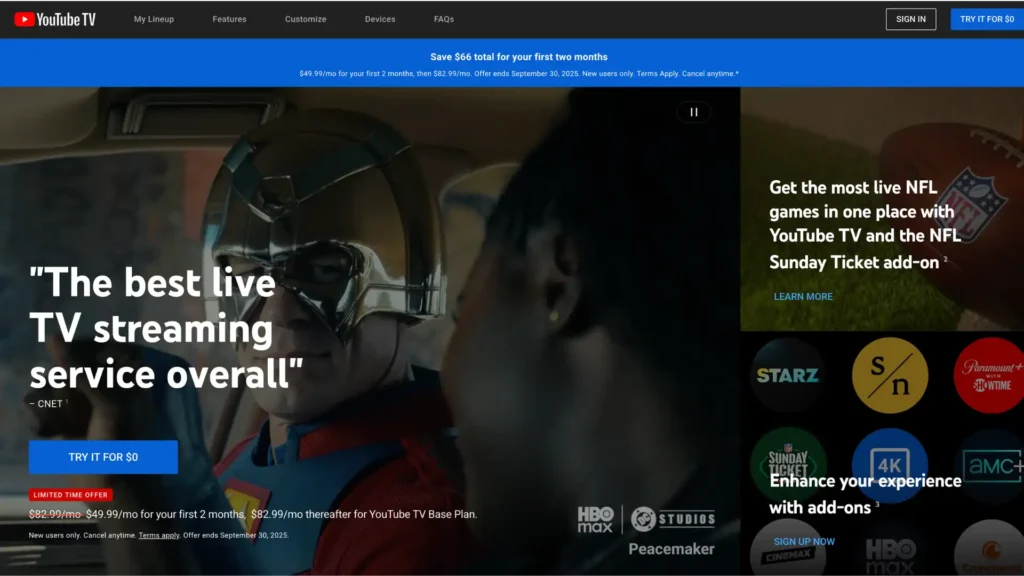Choose the Paramount+ with Showtime icon
The image size is (1024, 576).
click(x=988, y=376)
